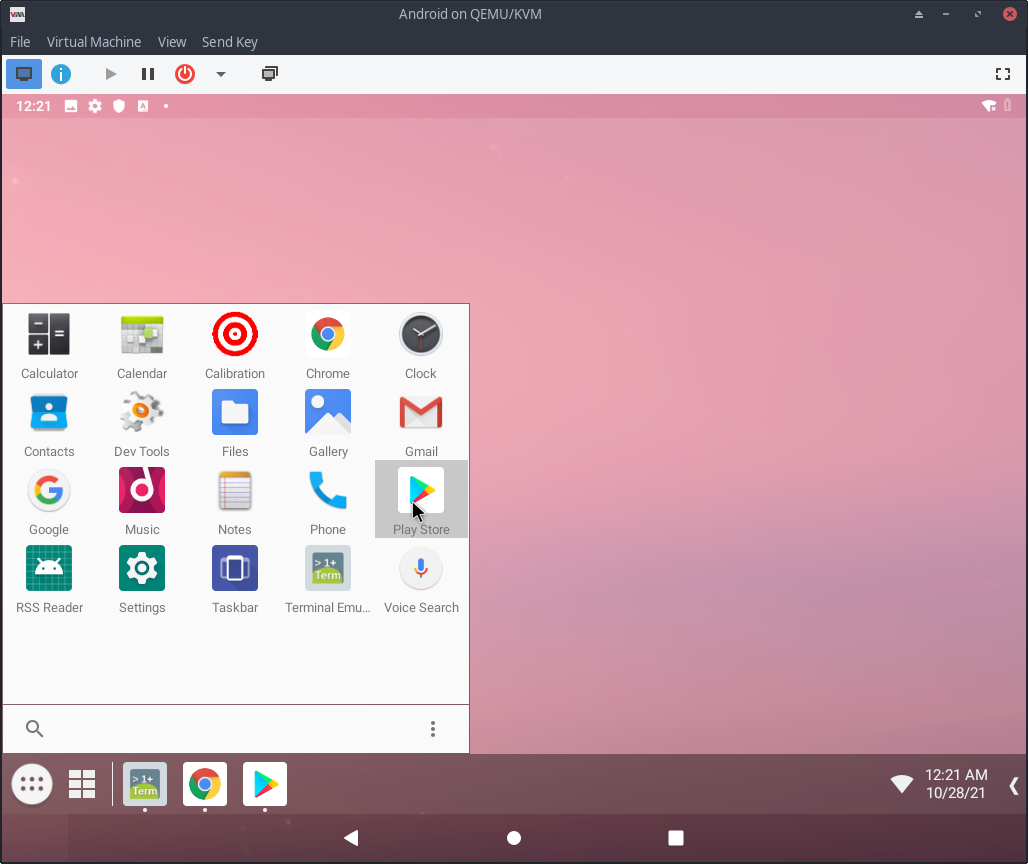Switch to Terminal in the taskbar
The image size is (1028, 864).
(145, 784)
